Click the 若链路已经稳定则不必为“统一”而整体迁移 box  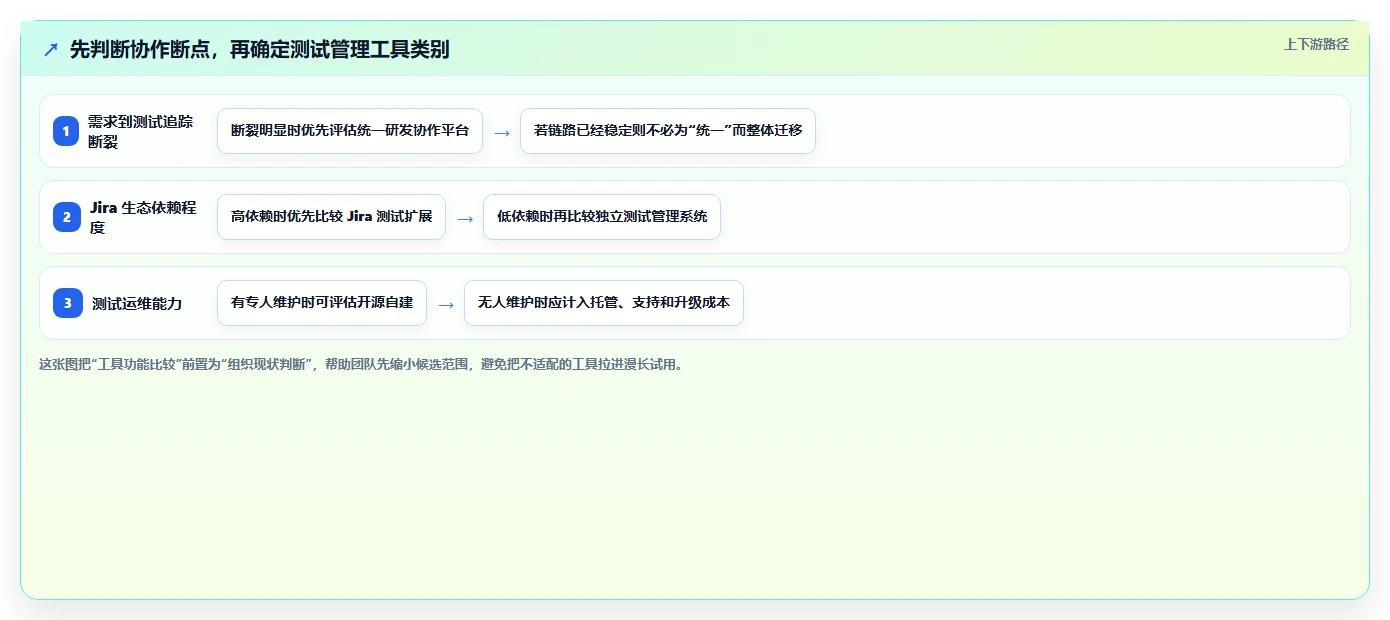668,131
